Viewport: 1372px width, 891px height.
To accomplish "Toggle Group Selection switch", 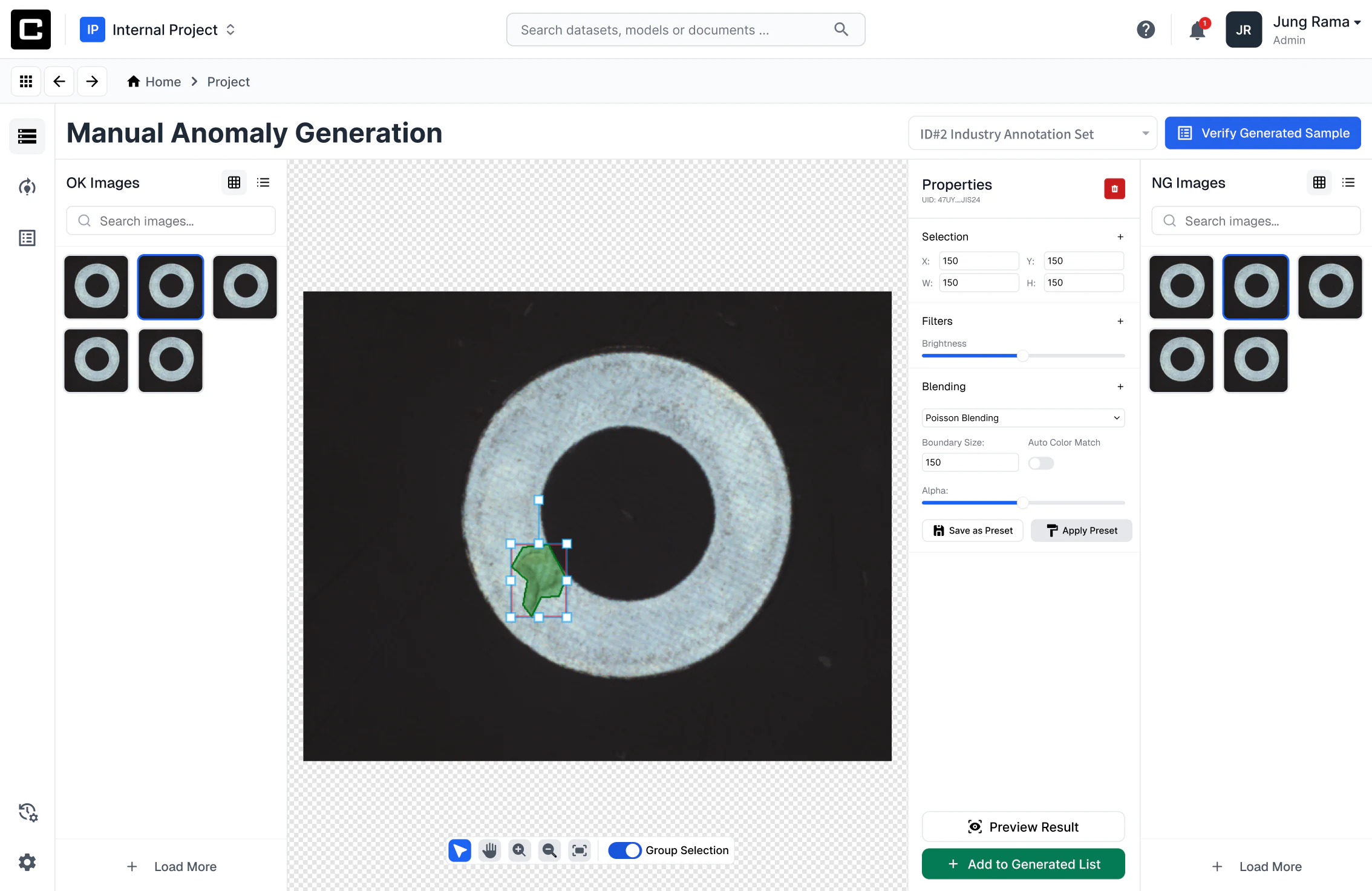I will pyautogui.click(x=625, y=850).
